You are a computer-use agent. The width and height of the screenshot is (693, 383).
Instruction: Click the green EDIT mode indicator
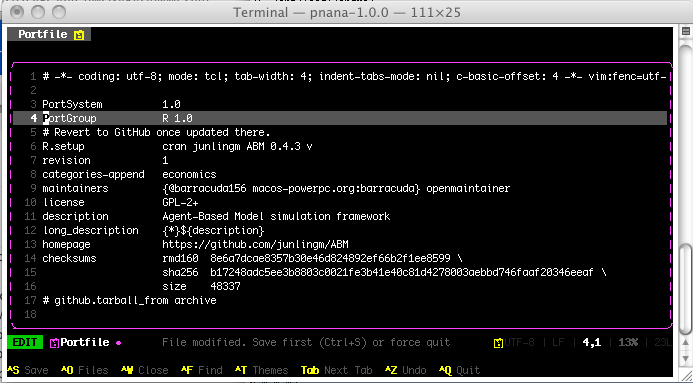[x=25, y=342]
